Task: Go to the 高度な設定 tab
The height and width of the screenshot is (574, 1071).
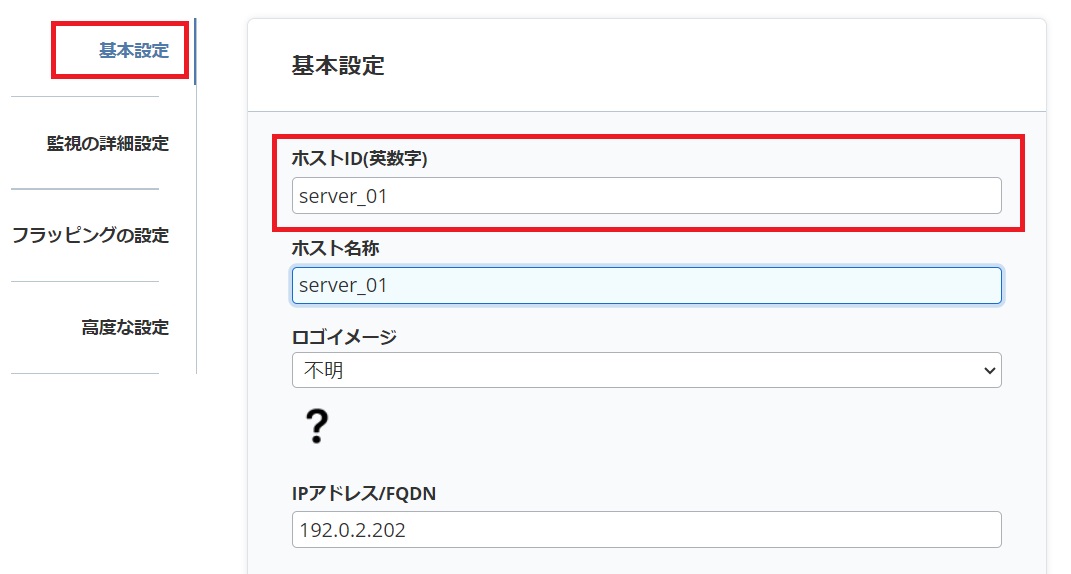Action: click(x=125, y=327)
